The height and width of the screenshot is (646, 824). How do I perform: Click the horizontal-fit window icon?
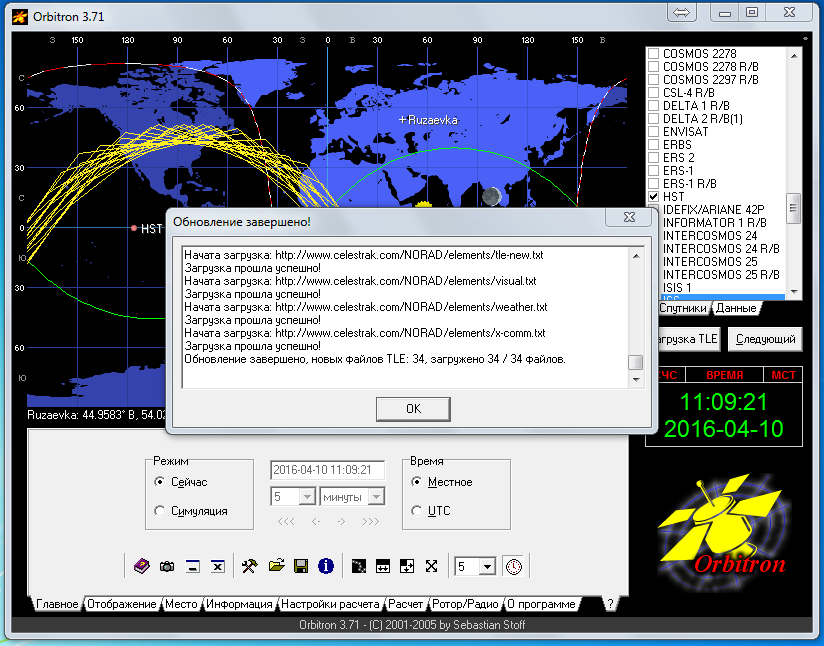[383, 566]
